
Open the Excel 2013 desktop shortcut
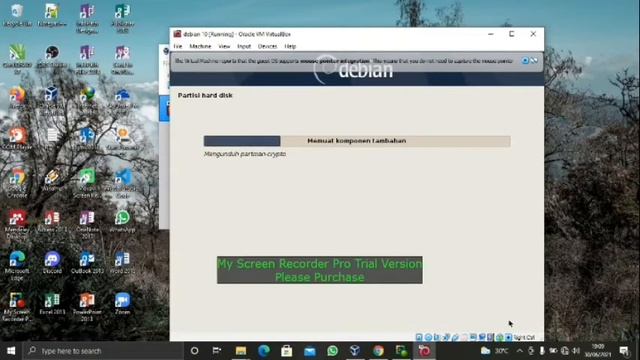point(52,304)
